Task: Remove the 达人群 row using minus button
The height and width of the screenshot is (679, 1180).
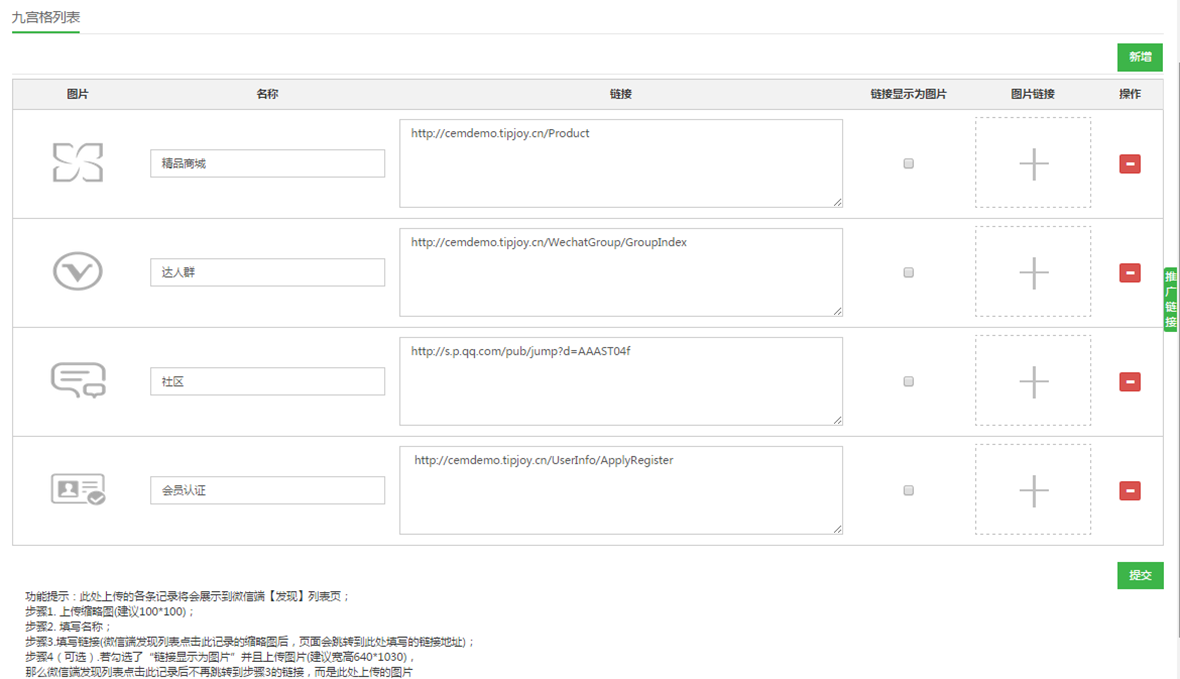Action: coord(1130,273)
